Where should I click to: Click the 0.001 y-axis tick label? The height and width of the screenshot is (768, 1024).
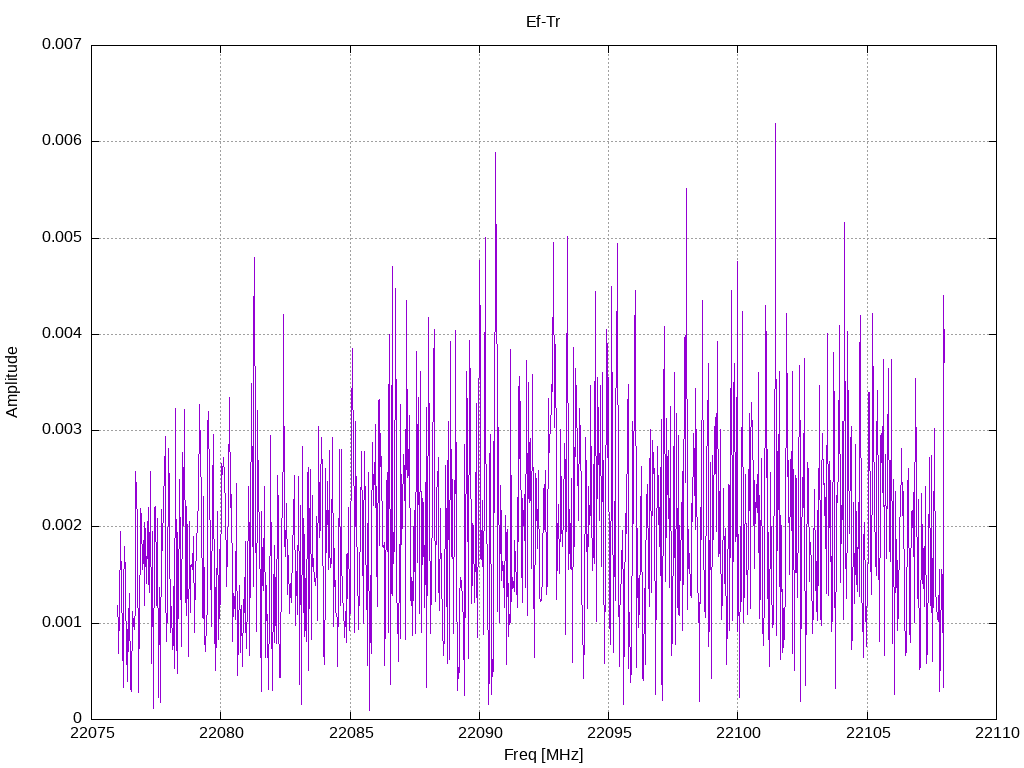(62, 622)
